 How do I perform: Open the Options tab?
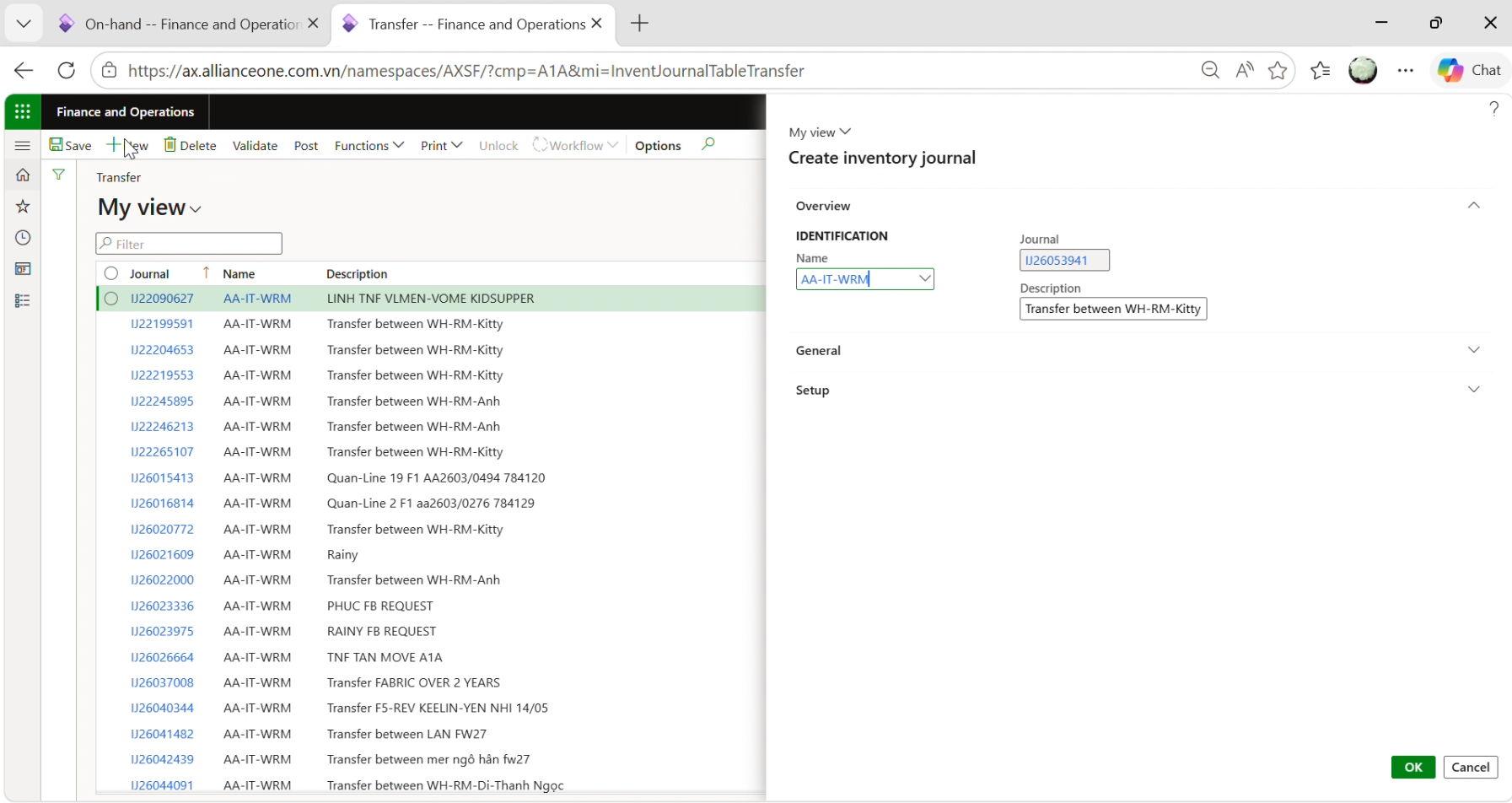(x=658, y=146)
